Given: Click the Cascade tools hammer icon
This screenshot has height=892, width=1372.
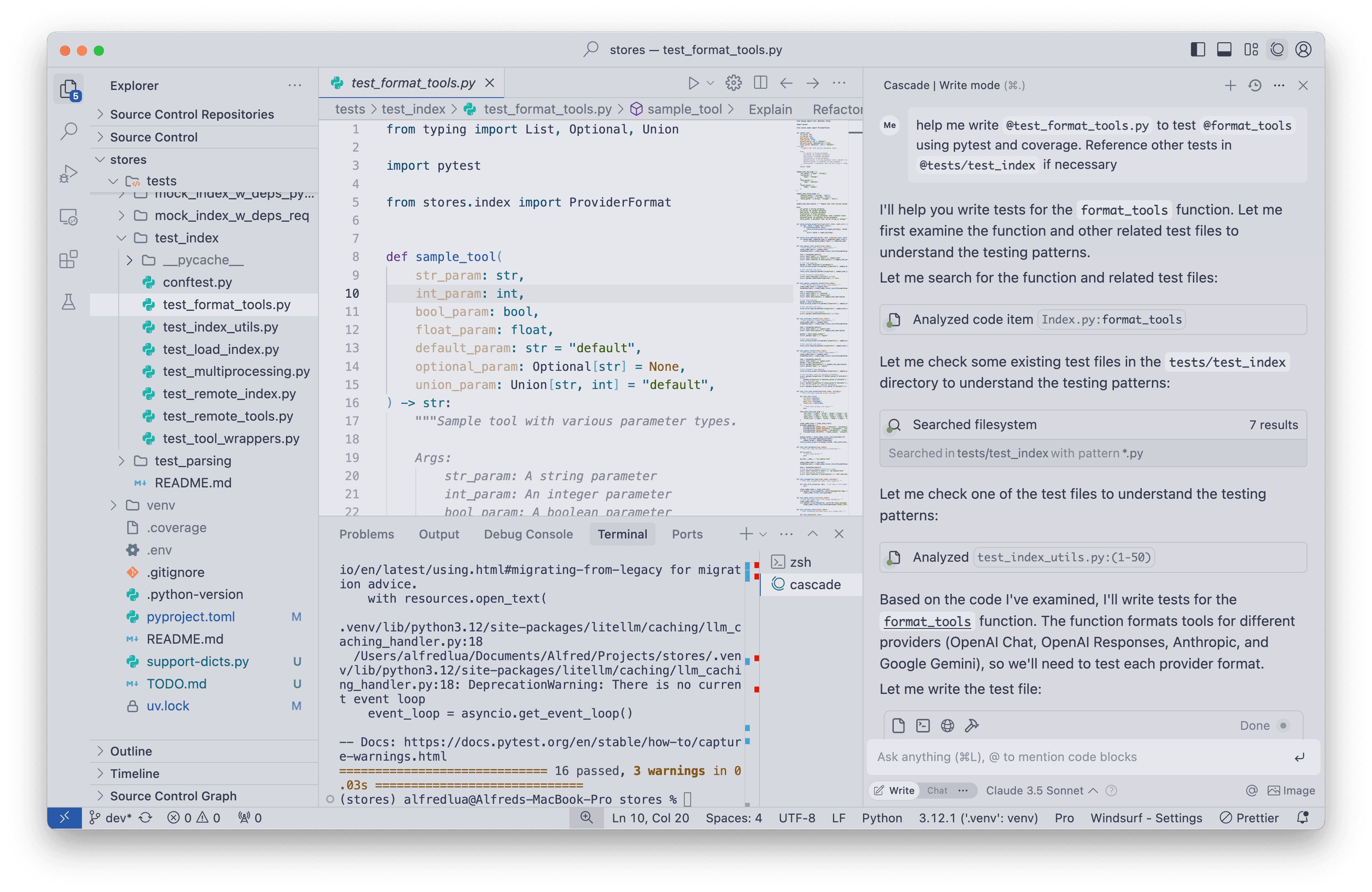Looking at the screenshot, I should point(972,726).
